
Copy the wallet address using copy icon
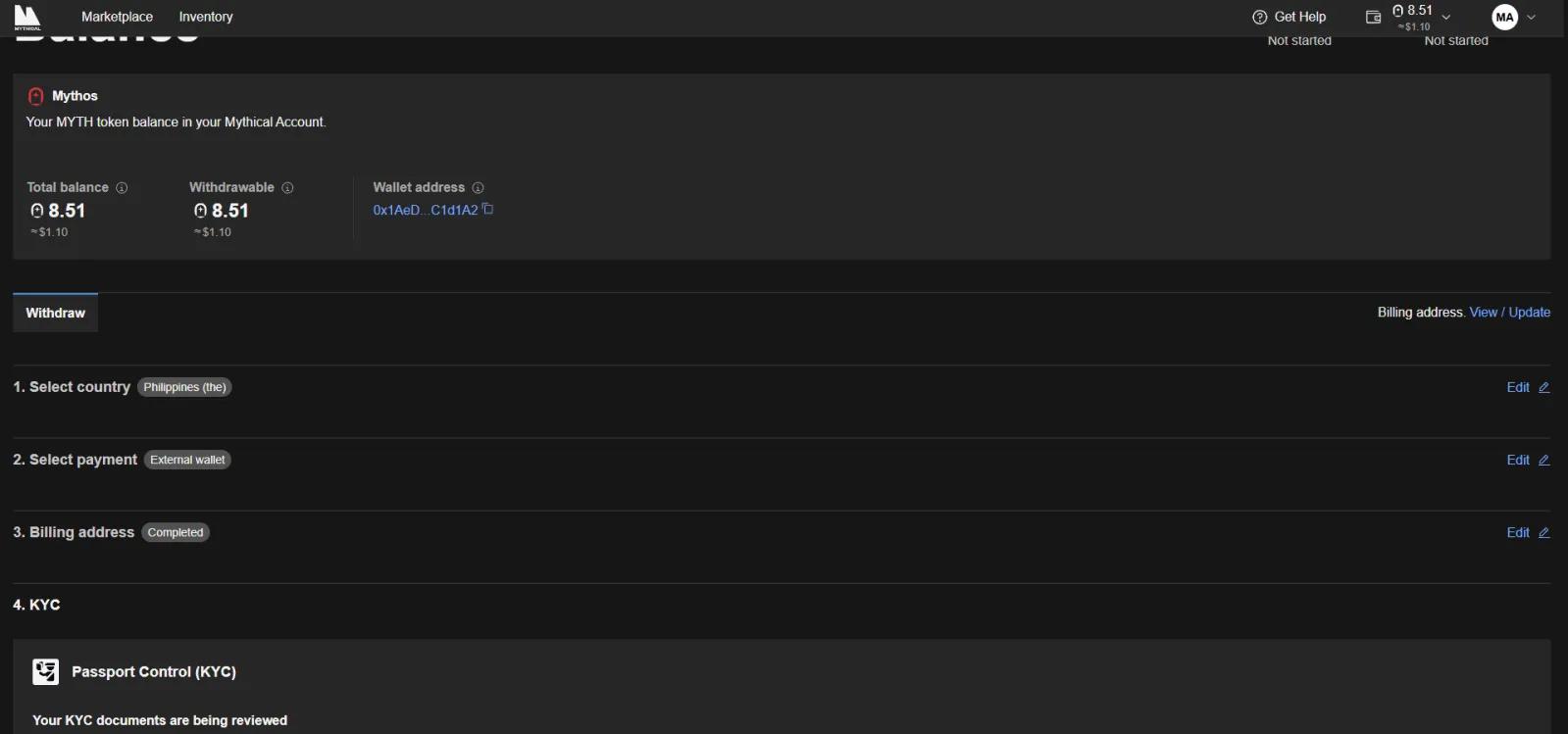pos(488,209)
